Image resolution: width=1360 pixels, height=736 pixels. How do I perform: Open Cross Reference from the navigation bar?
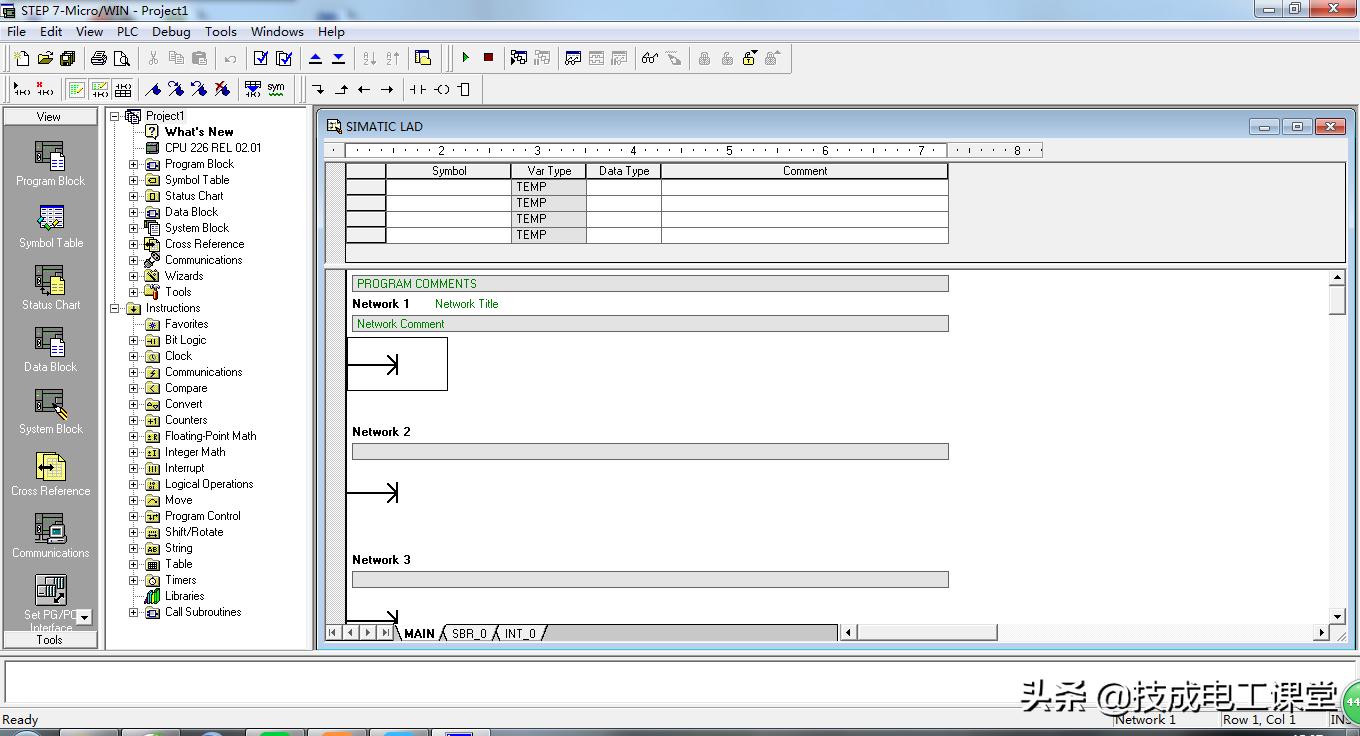tap(51, 475)
